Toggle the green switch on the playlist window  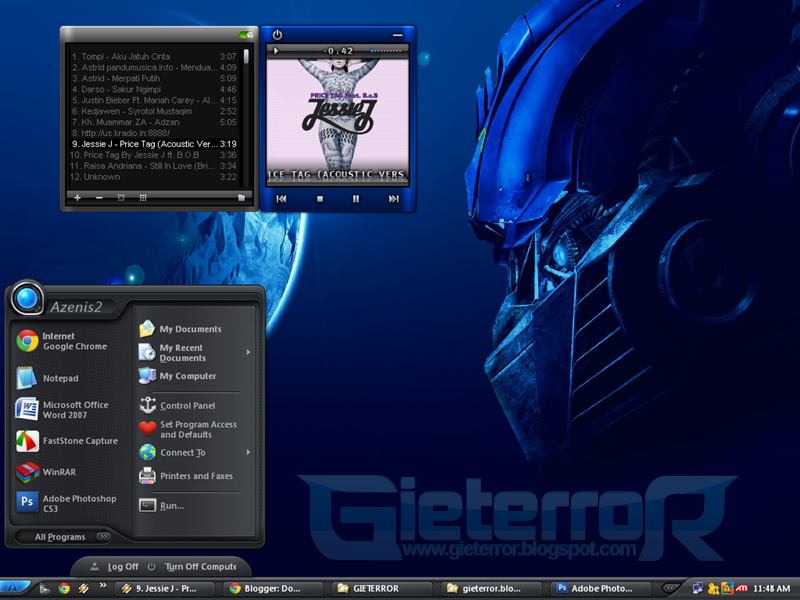pyautogui.click(x=246, y=36)
